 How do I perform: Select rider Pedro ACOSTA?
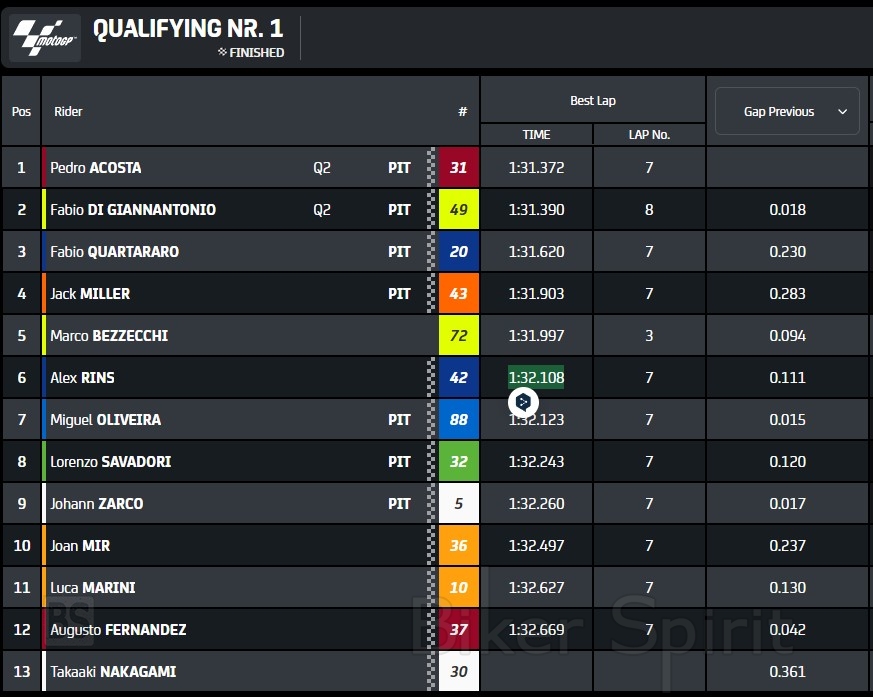[96, 168]
